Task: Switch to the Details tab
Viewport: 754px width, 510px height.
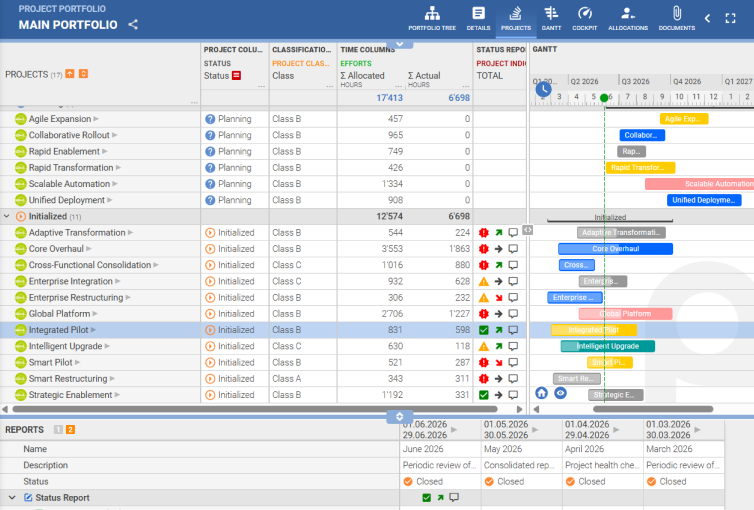Action: tap(478, 19)
